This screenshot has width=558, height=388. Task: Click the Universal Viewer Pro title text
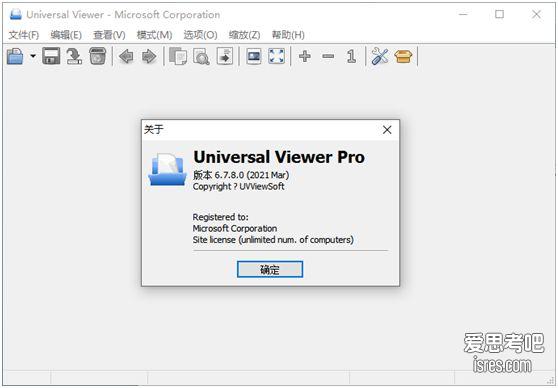point(279,157)
